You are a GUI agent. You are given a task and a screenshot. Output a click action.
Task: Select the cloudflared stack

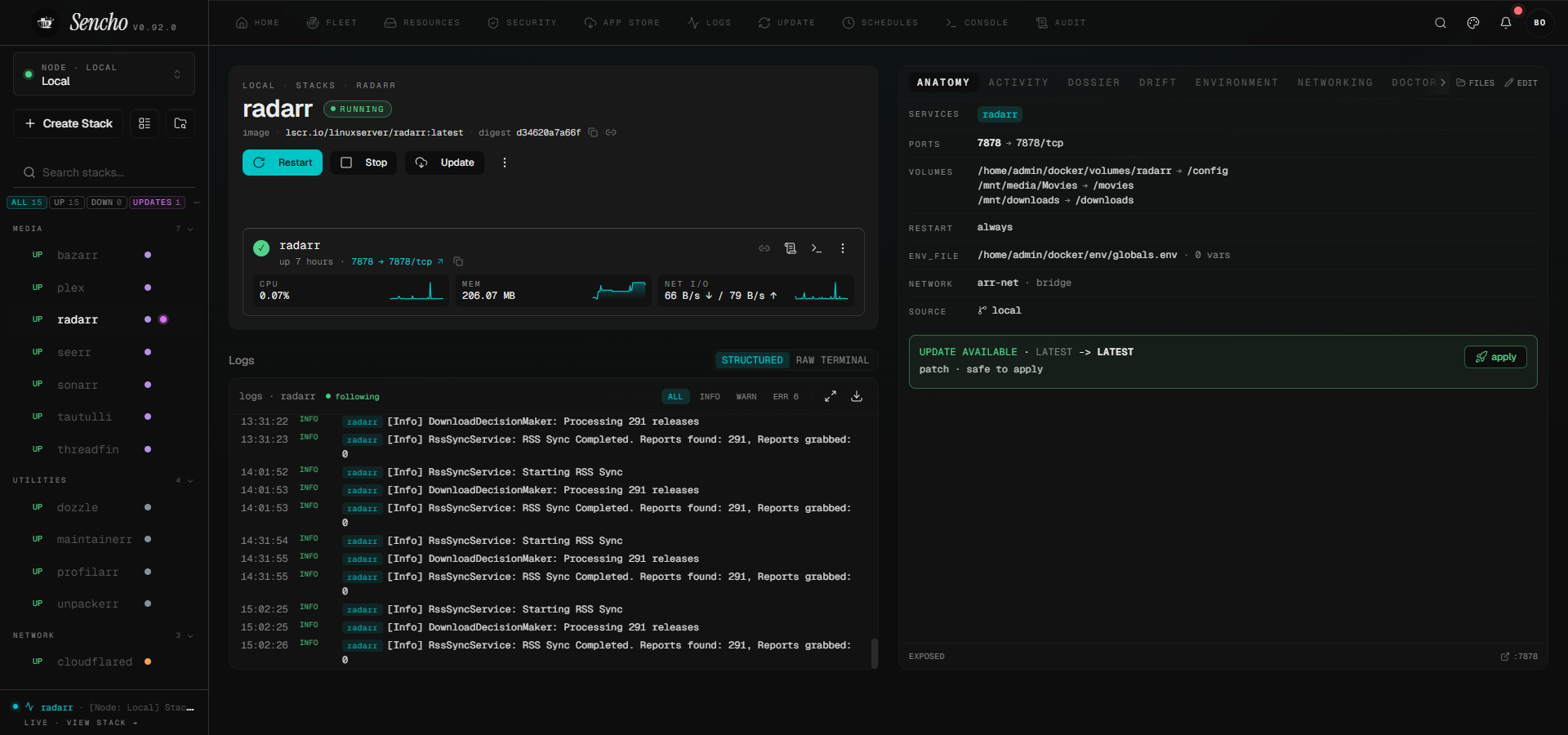104,661
